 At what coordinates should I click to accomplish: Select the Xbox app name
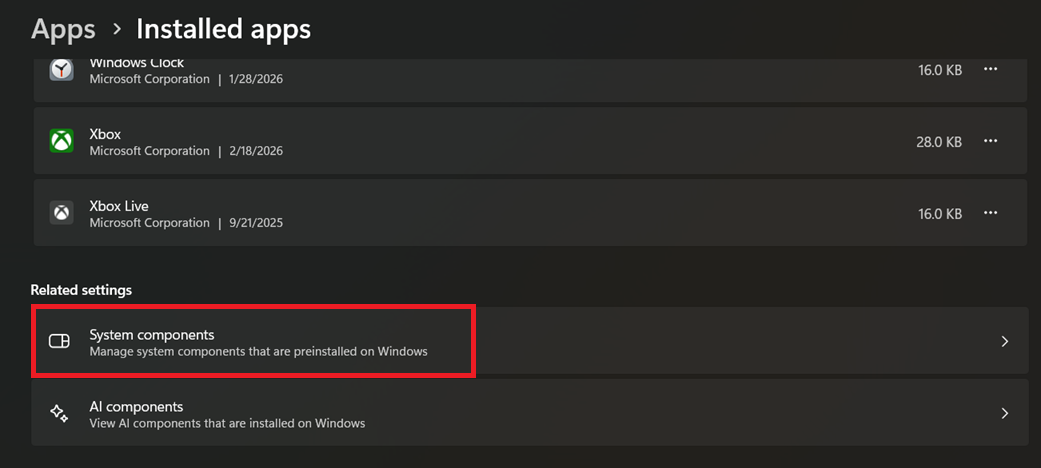click(105, 134)
